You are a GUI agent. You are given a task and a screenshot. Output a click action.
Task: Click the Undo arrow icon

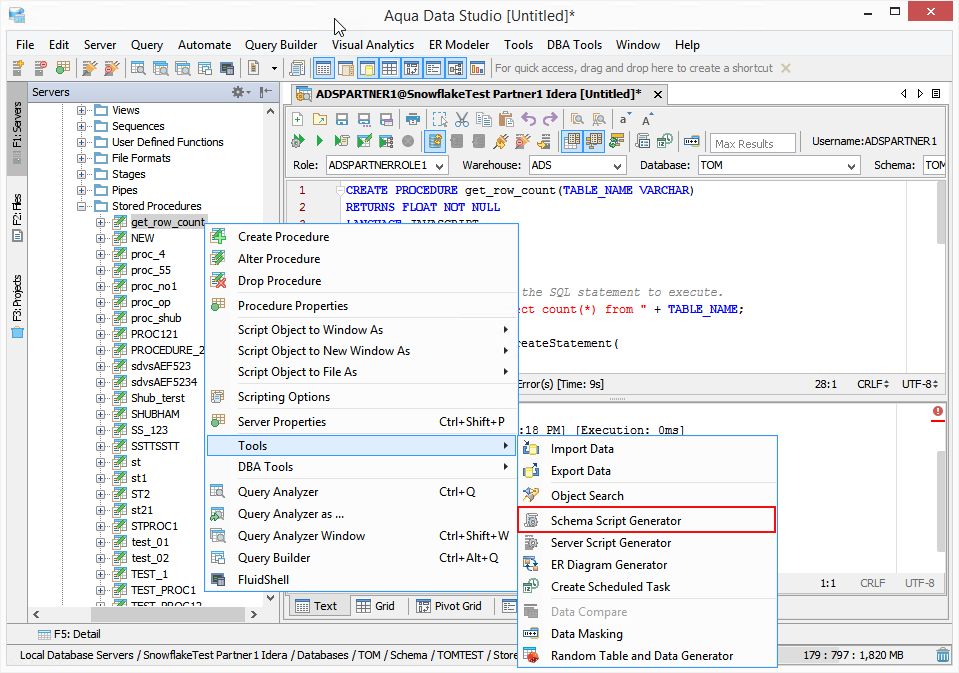[528, 119]
